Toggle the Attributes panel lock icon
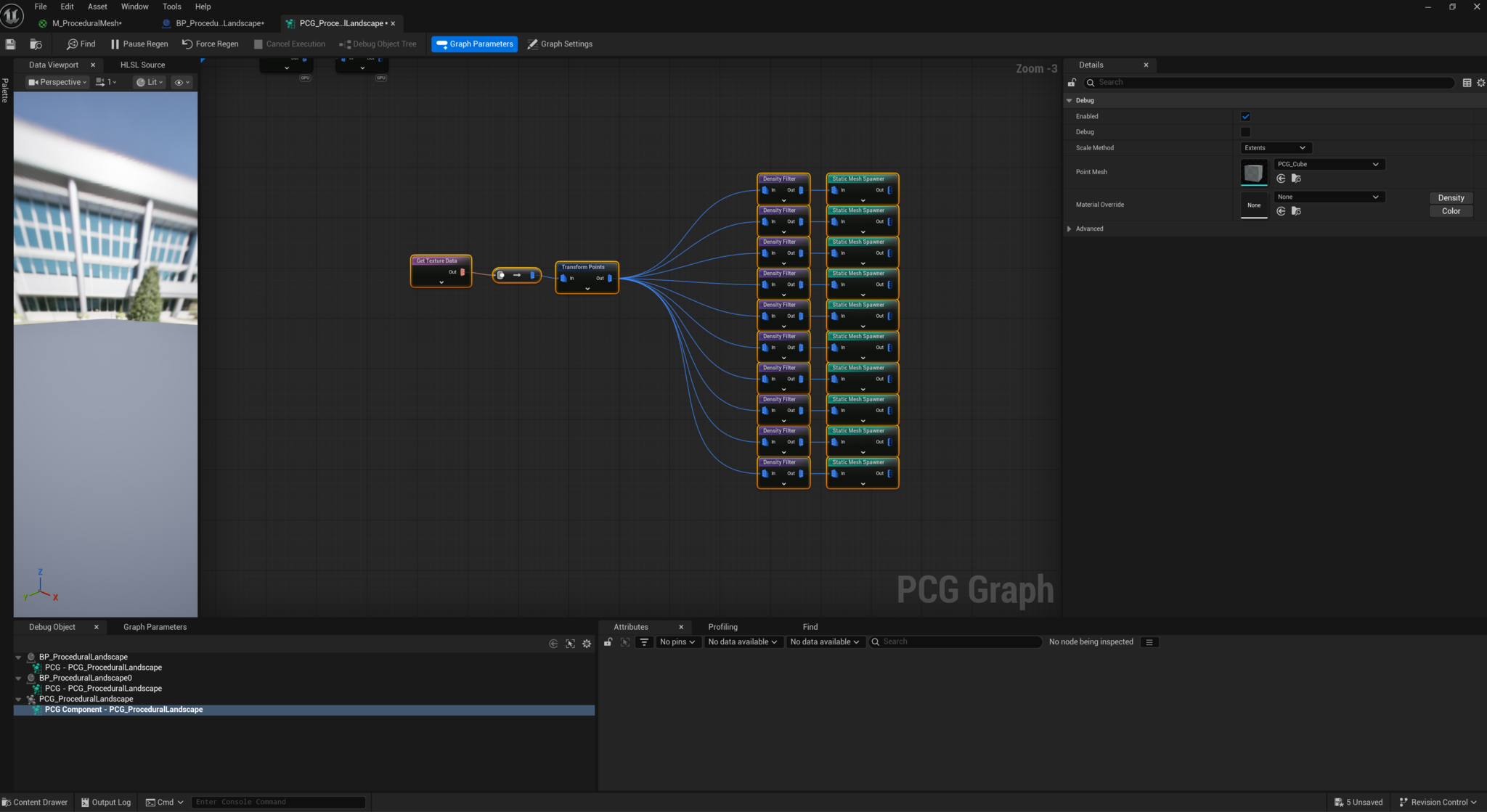The width and height of the screenshot is (1487, 812). coord(608,642)
